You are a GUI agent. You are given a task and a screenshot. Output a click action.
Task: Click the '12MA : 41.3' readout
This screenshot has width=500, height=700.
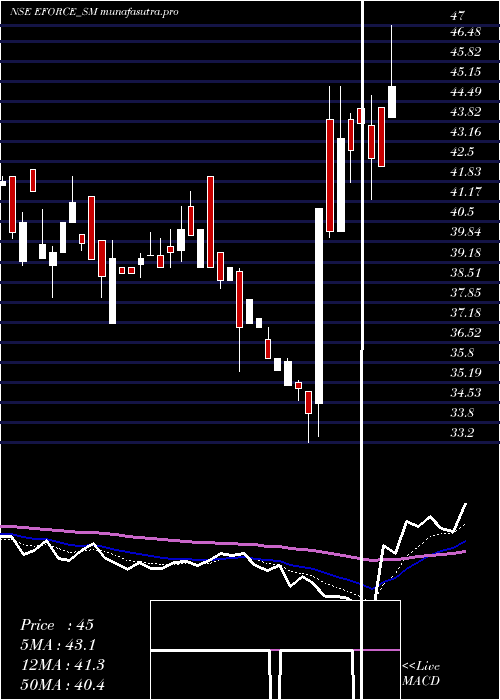pos(63,665)
